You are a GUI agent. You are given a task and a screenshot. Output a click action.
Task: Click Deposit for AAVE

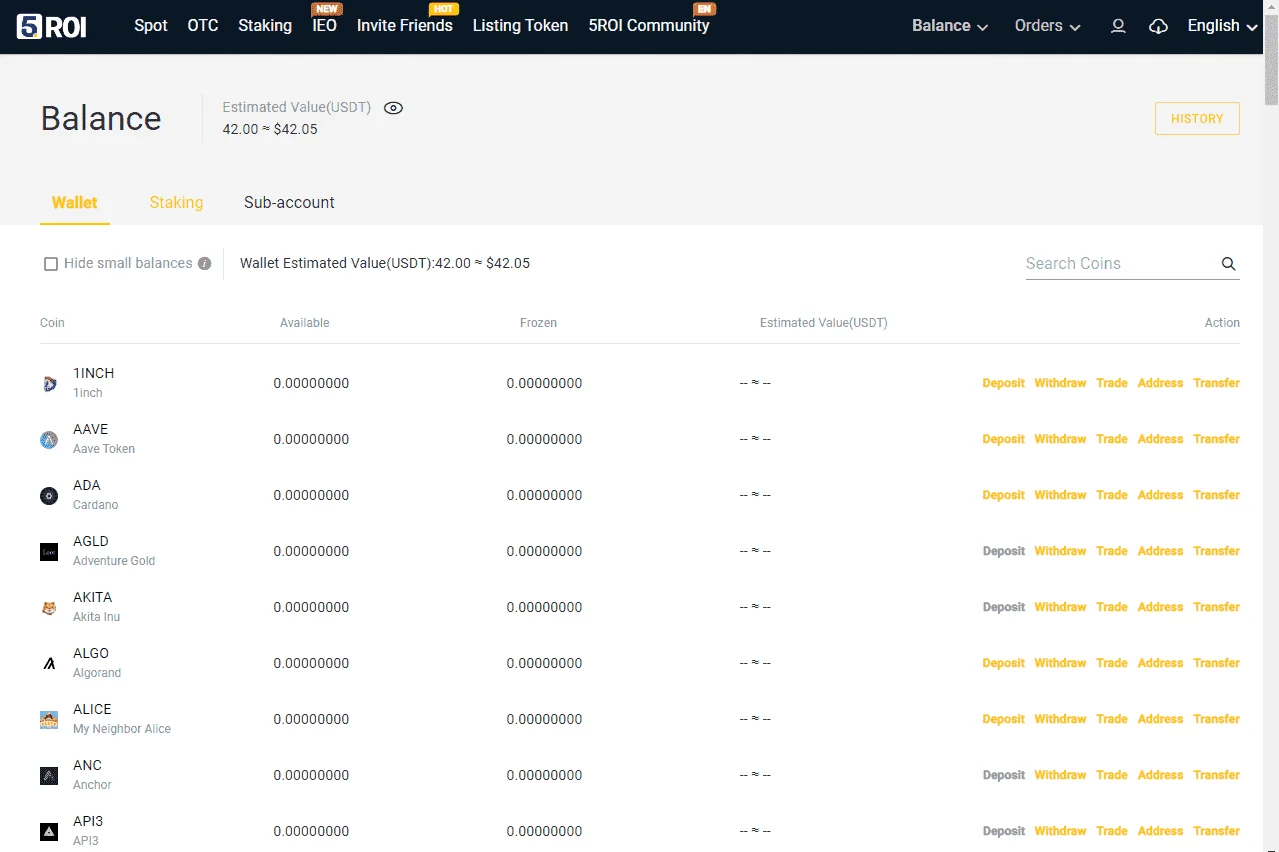pyautogui.click(x=1004, y=439)
